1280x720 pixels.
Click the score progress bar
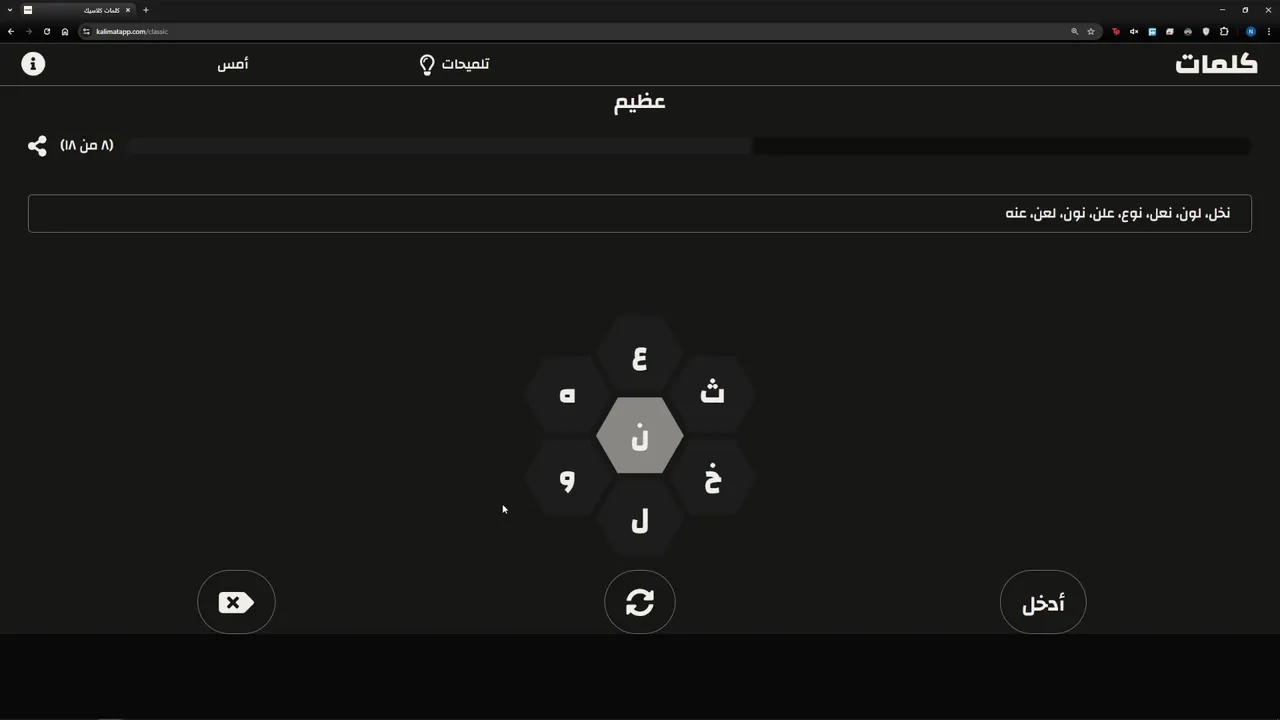[689, 146]
